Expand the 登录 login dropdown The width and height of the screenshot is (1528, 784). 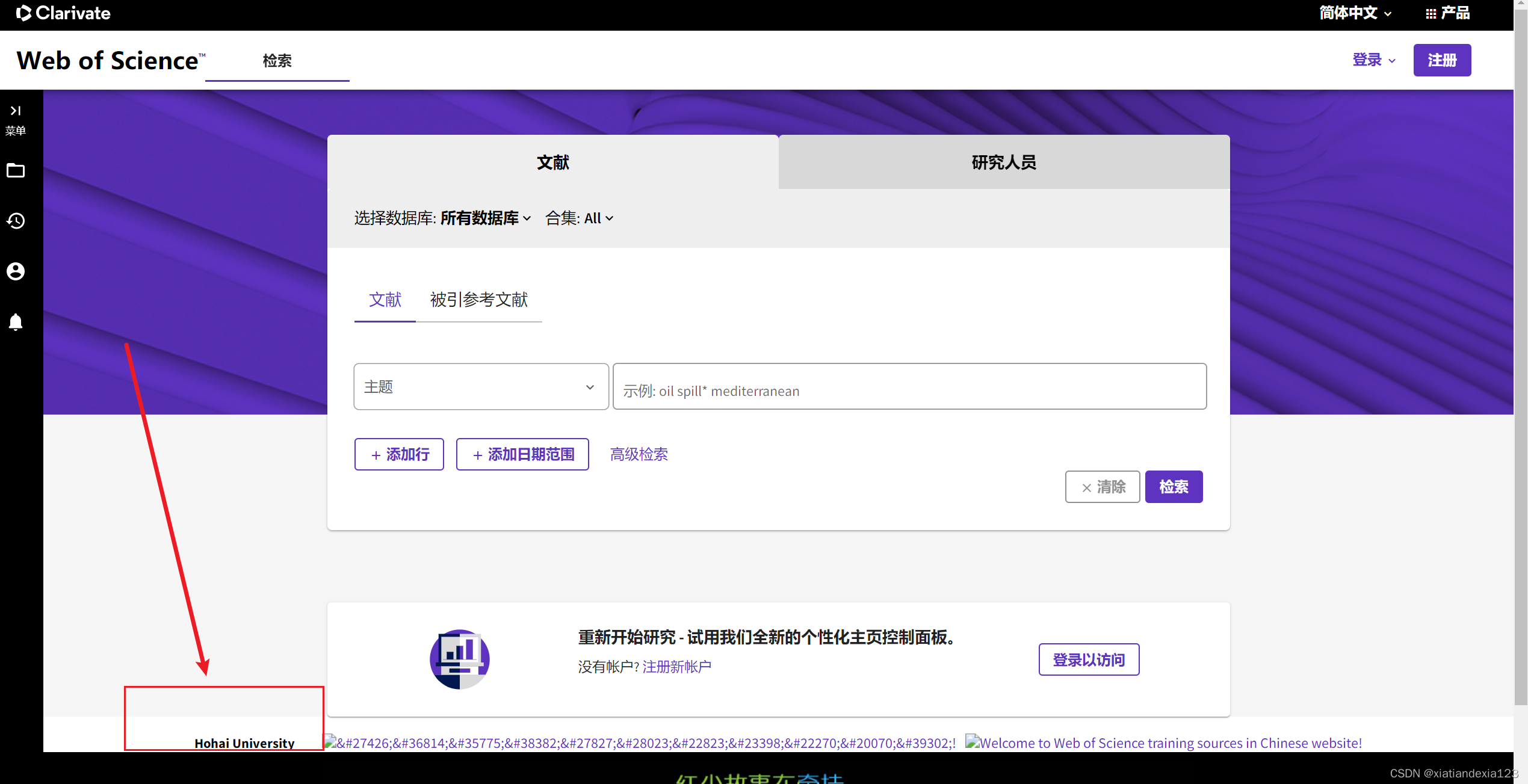click(1373, 60)
